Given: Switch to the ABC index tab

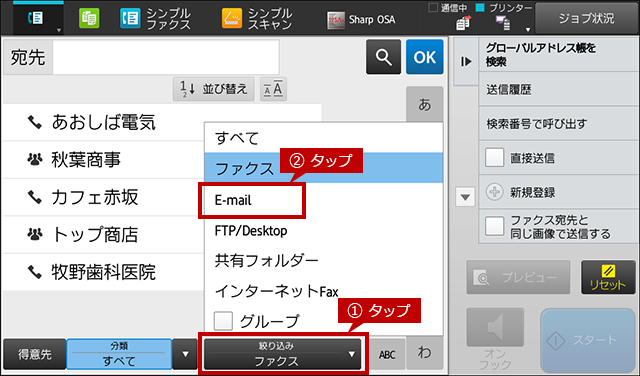Looking at the screenshot, I should click(x=387, y=354).
